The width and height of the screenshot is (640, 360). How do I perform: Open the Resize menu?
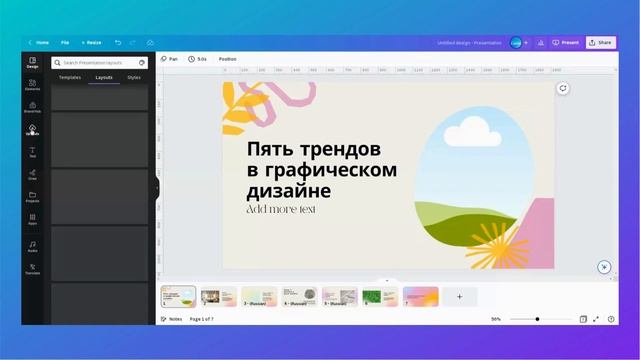(x=91, y=42)
